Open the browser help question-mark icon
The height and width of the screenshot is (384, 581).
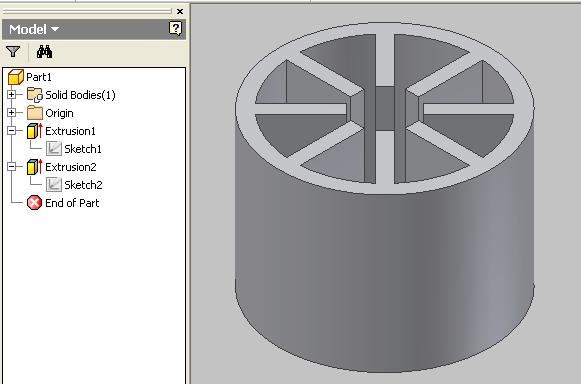pyautogui.click(x=175, y=29)
